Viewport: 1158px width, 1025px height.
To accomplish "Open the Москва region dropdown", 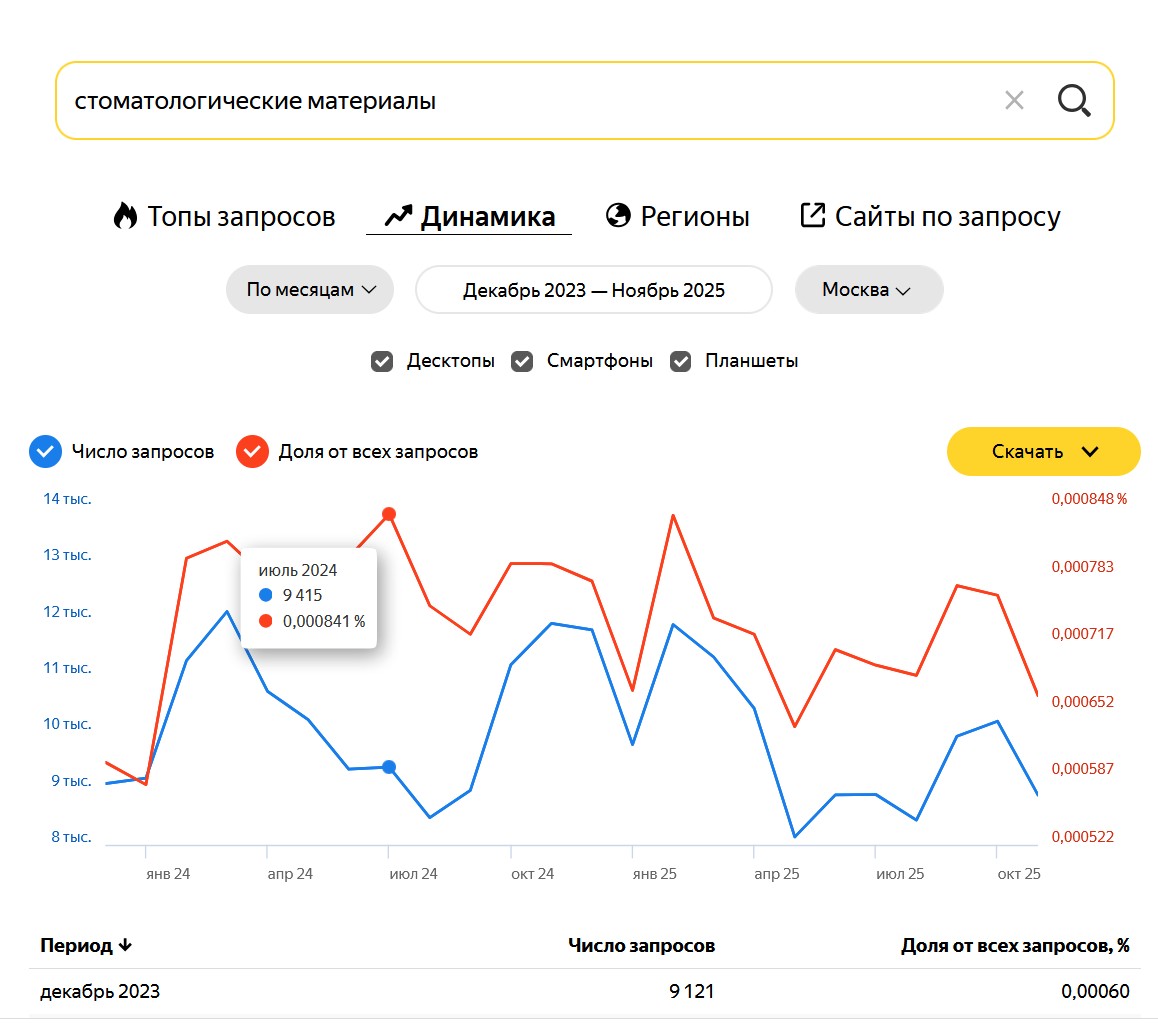I will pyautogui.click(x=868, y=290).
